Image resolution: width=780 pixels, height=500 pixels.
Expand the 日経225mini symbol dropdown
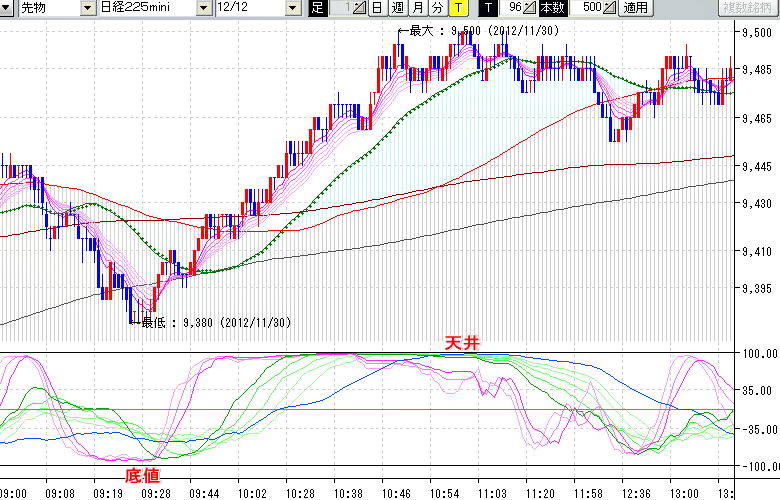click(x=203, y=8)
